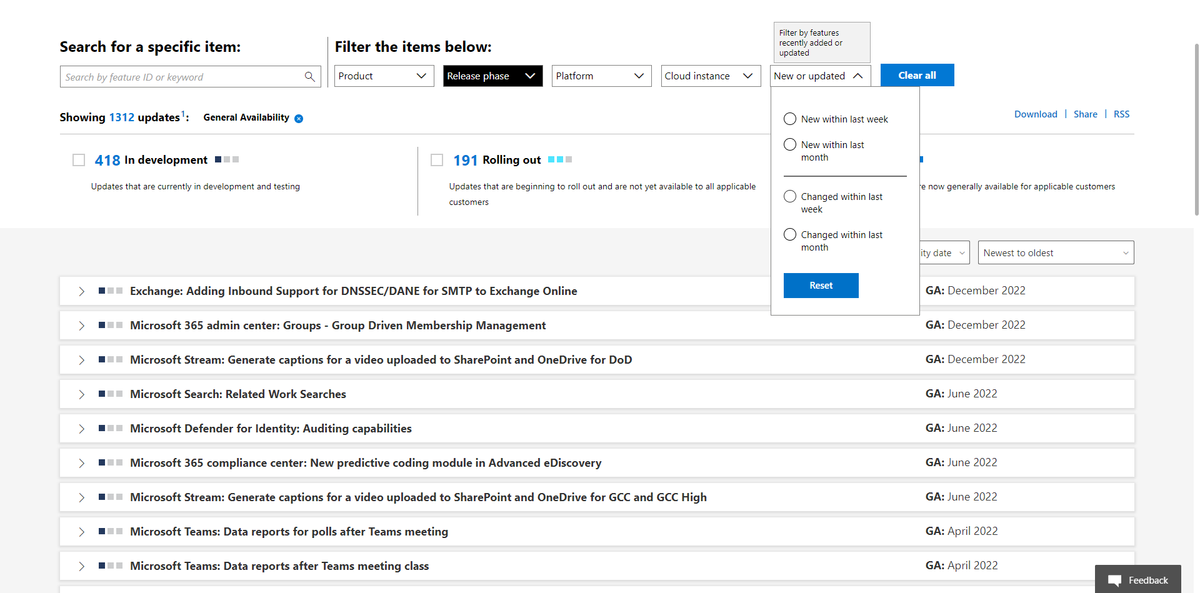Expand the Microsoft Search Related Work Searches item
The width and height of the screenshot is (1200, 593).
click(x=82, y=395)
